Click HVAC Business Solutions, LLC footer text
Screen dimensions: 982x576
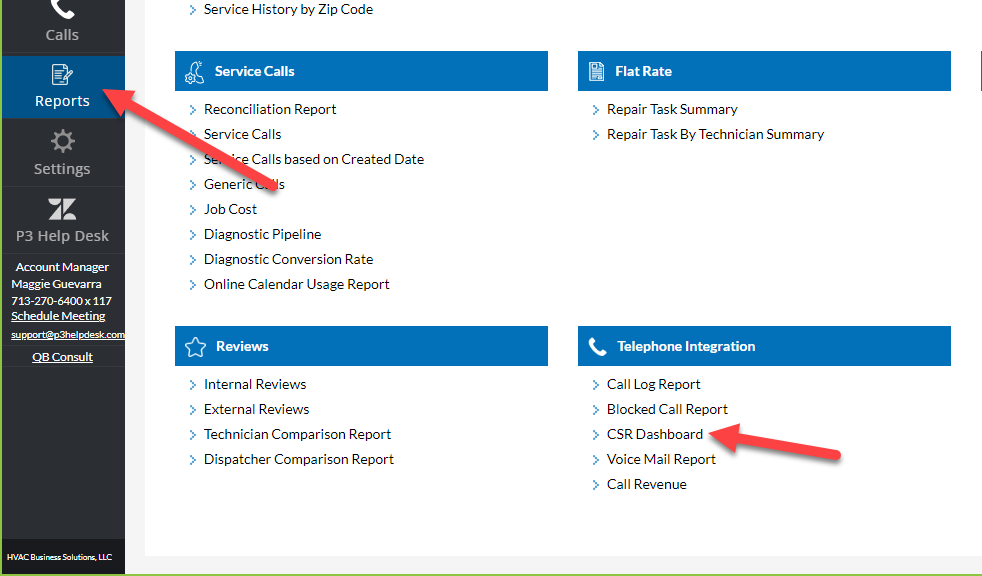coord(59,557)
